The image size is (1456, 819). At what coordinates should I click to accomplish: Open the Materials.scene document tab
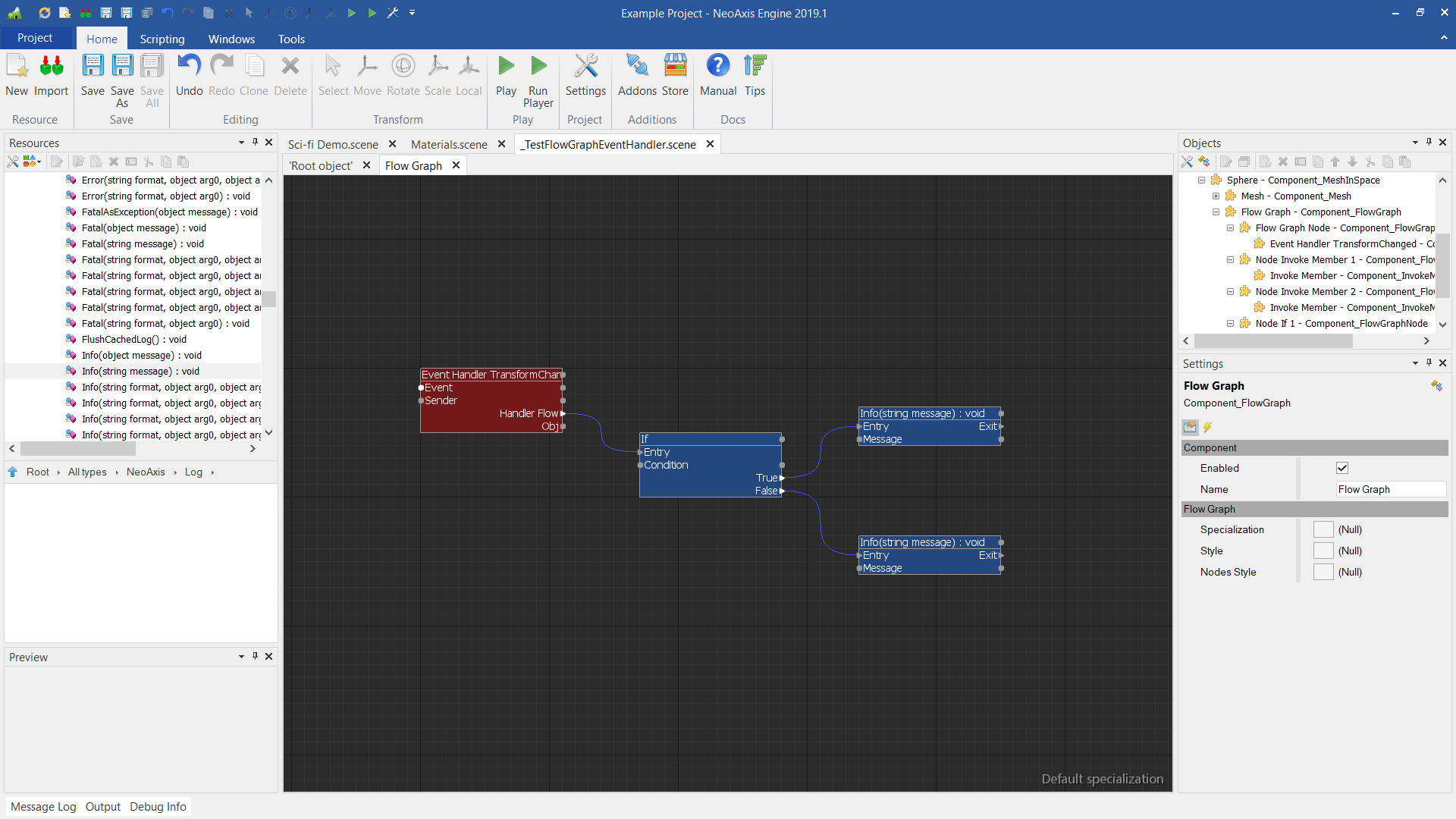[x=449, y=144]
